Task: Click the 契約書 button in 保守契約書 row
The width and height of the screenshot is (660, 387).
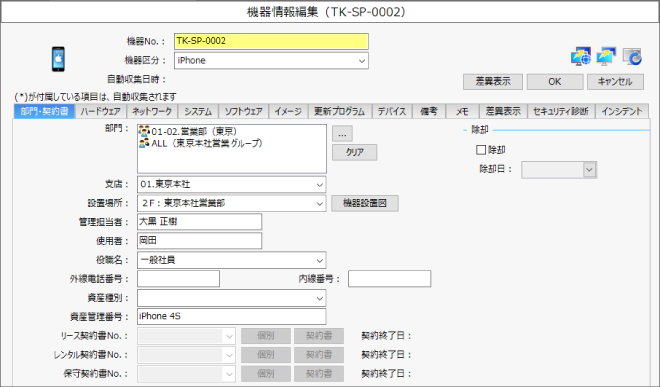Action: point(319,374)
